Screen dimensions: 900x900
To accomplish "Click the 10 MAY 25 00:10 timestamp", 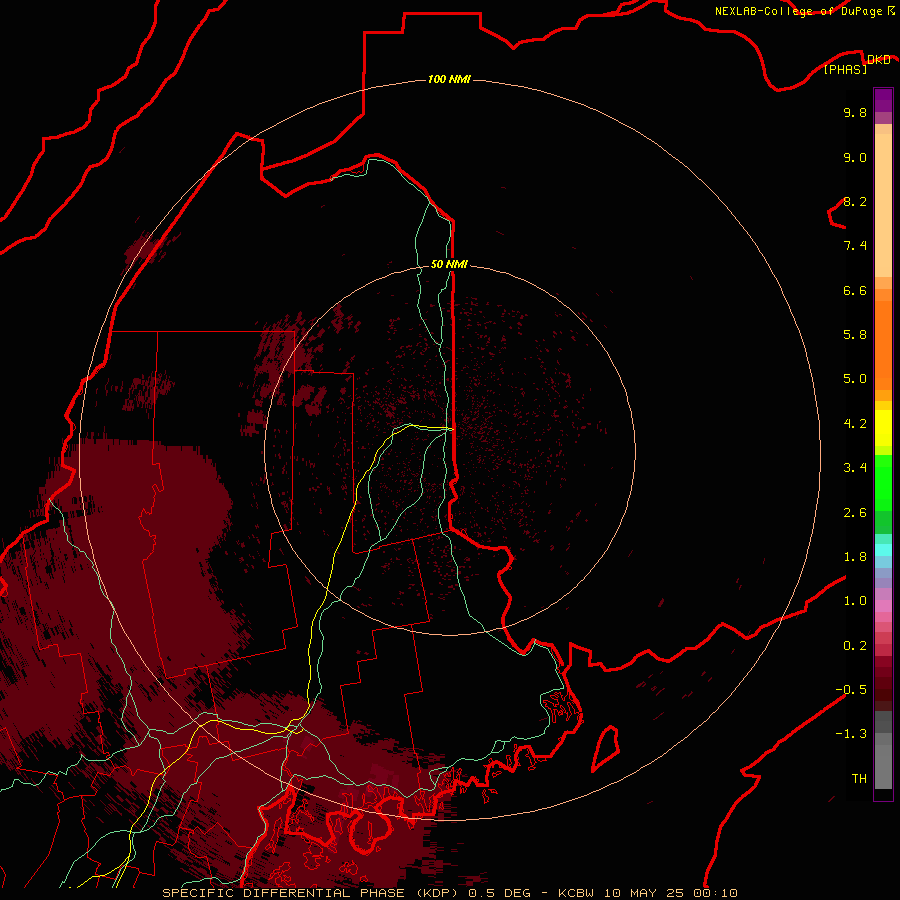I will pyautogui.click(x=670, y=893).
